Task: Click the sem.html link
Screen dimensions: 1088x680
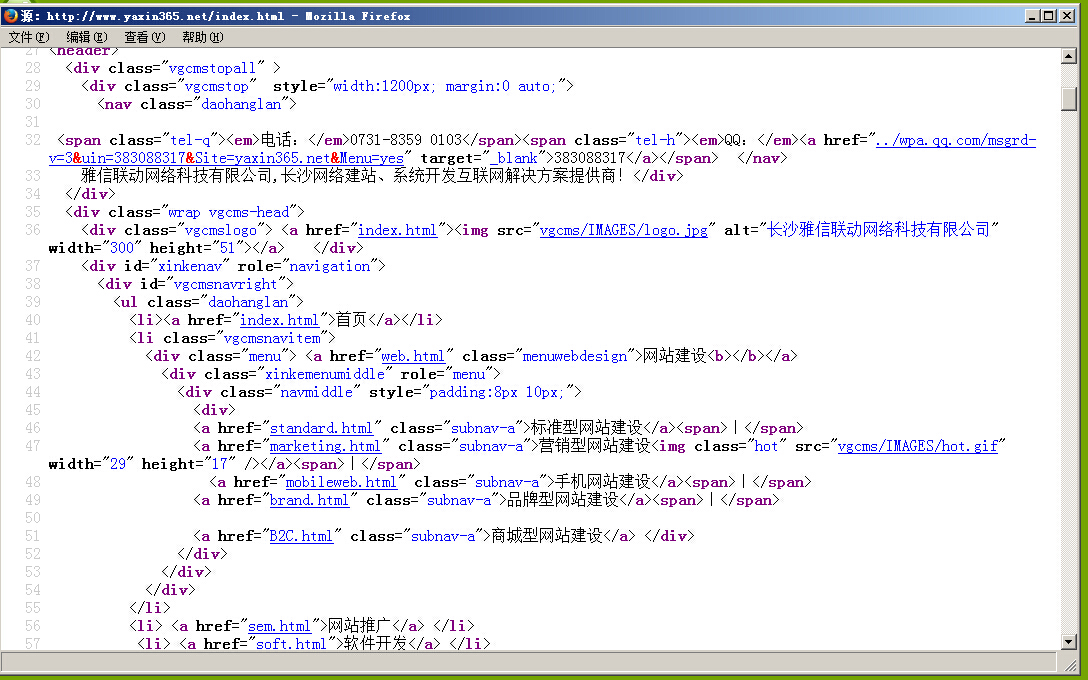Action: (x=279, y=626)
